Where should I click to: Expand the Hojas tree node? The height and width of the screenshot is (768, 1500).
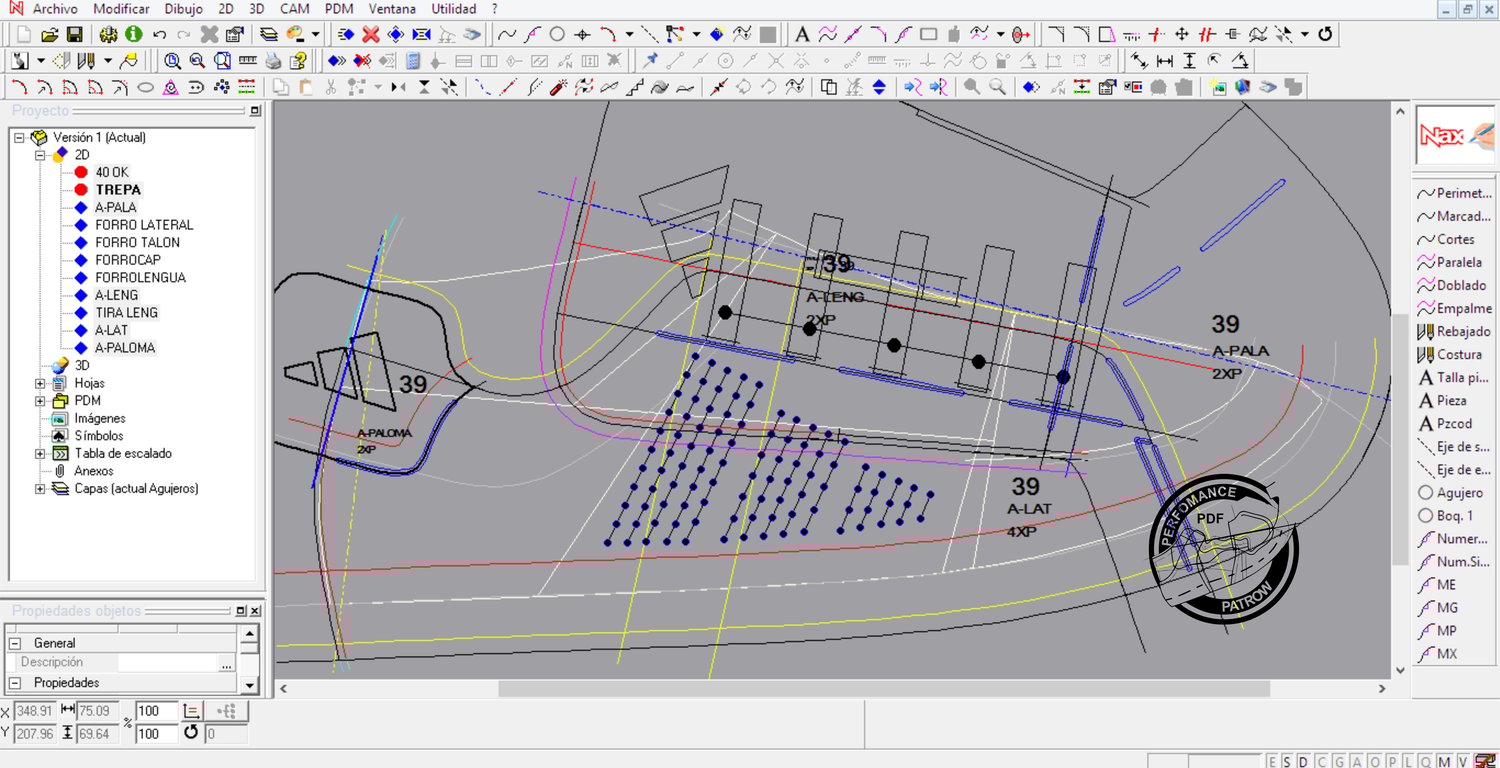tap(40, 383)
